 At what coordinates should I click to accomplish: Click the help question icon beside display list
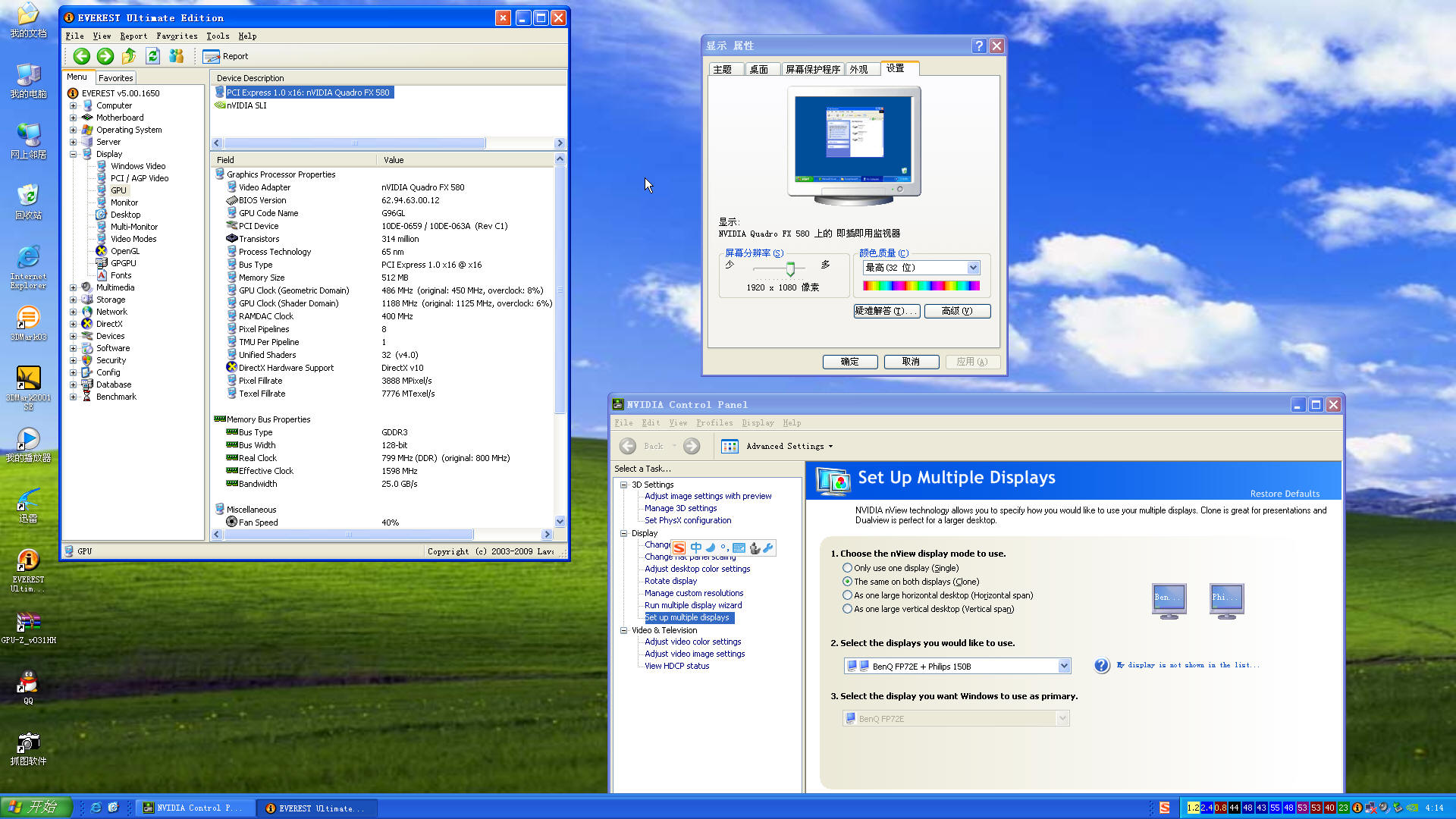1102,666
